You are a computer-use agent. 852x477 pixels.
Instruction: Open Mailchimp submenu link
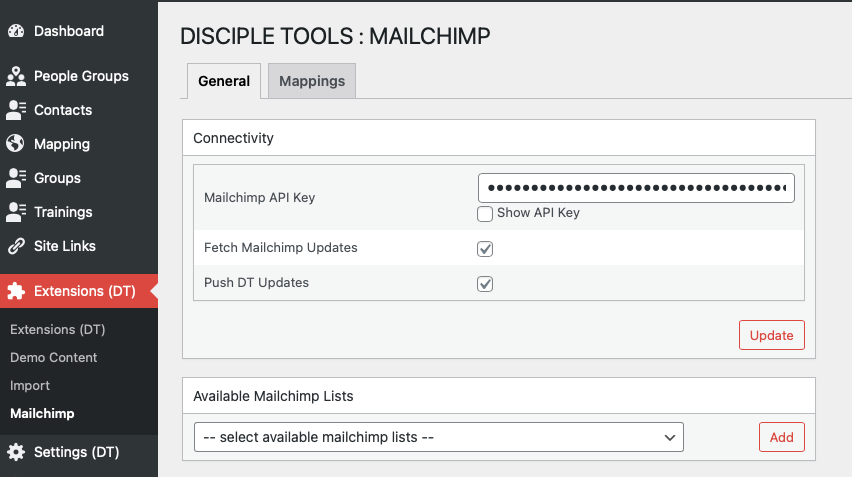[x=42, y=413]
